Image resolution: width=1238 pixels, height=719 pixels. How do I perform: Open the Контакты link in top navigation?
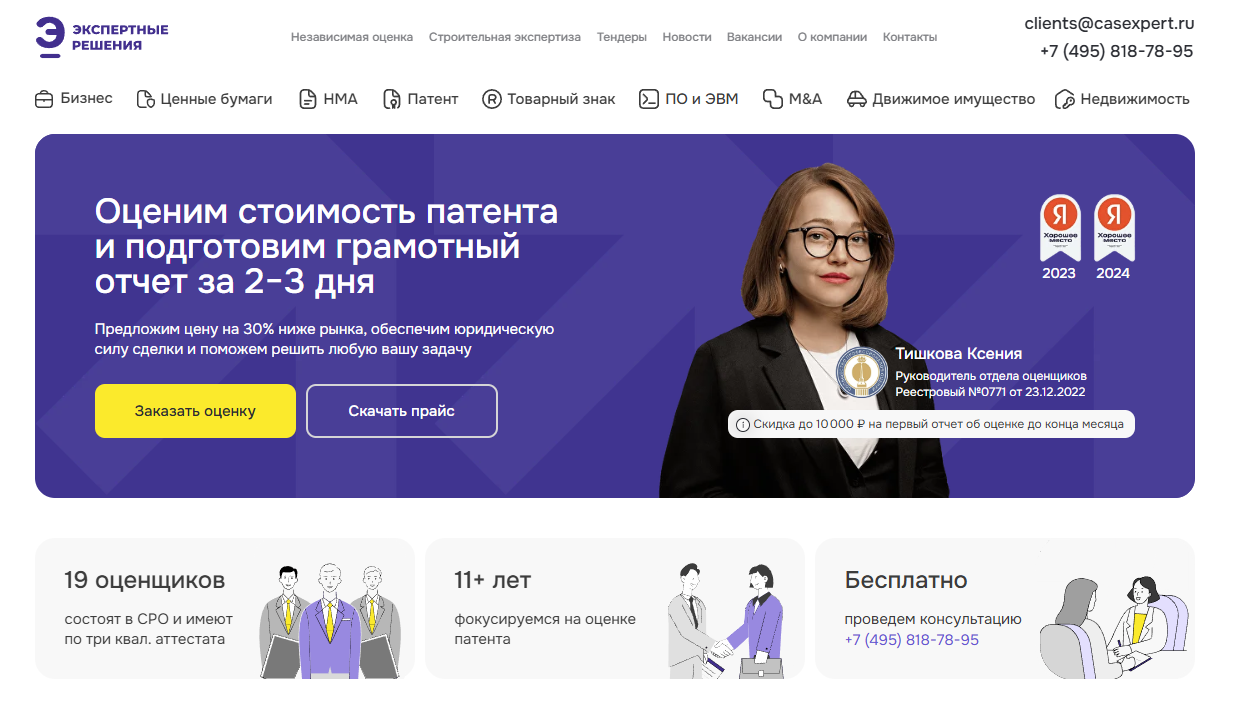coord(910,37)
